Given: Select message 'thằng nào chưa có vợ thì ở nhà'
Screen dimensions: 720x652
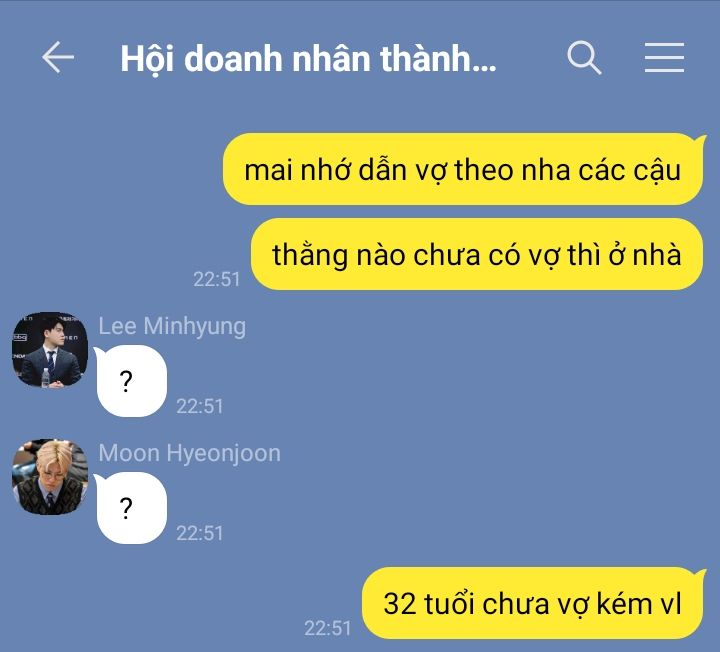Looking at the screenshot, I should point(477,254).
